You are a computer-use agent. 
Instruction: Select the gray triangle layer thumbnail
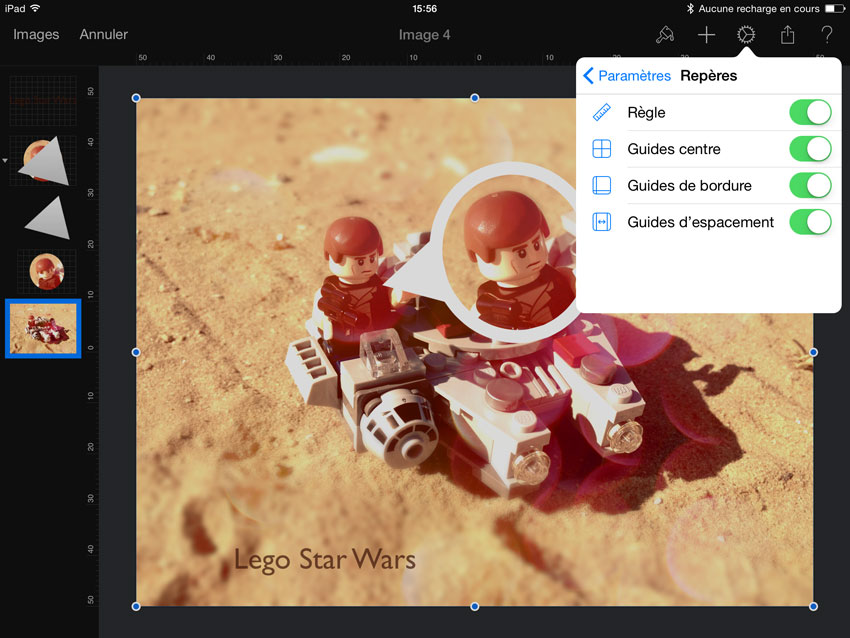(x=48, y=218)
